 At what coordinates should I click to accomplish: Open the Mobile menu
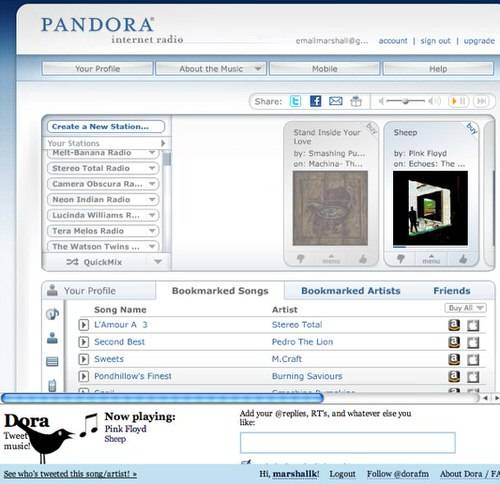pyautogui.click(x=325, y=69)
